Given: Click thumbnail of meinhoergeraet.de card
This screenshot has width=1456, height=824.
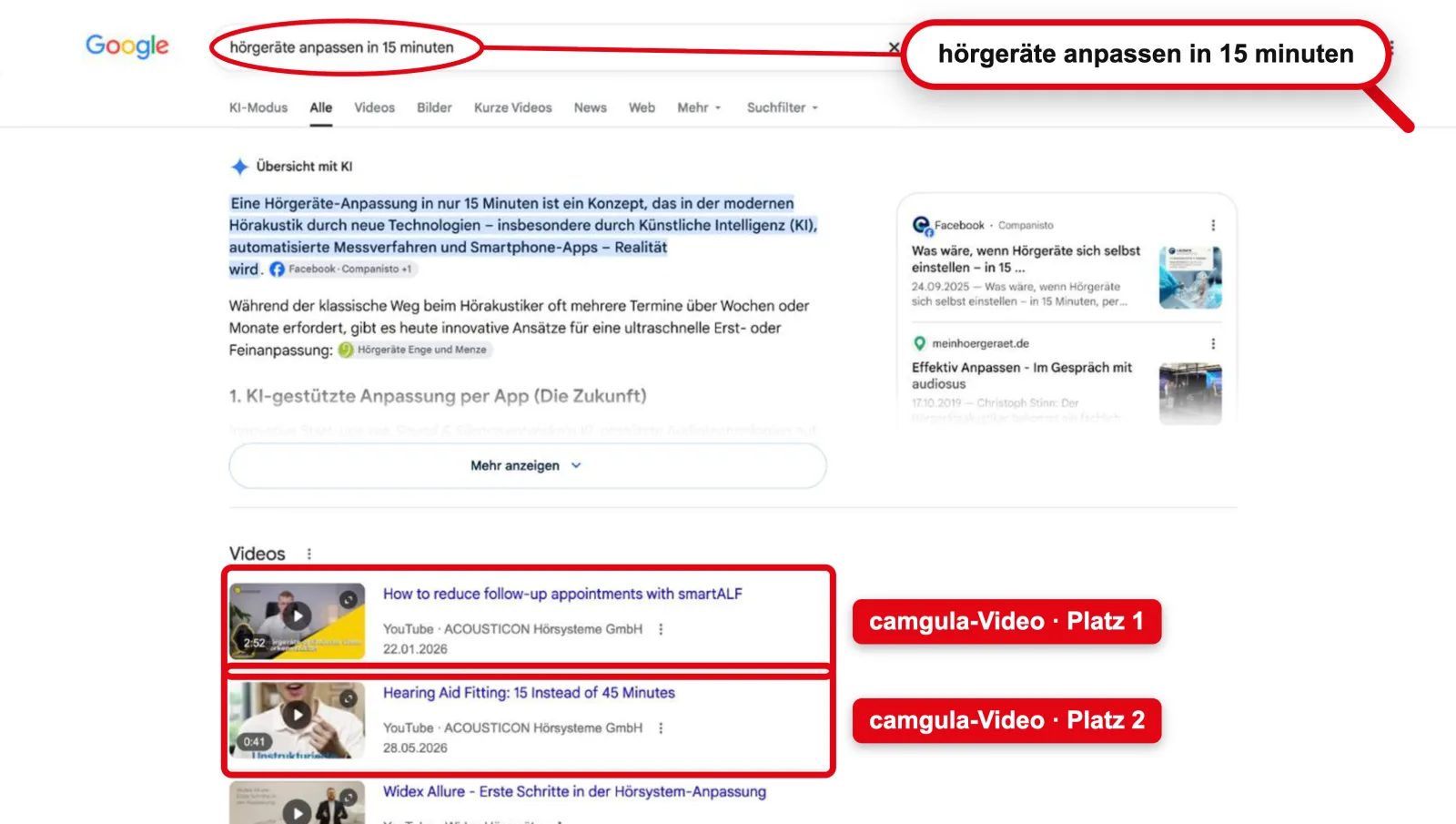Looking at the screenshot, I should (x=1190, y=394).
